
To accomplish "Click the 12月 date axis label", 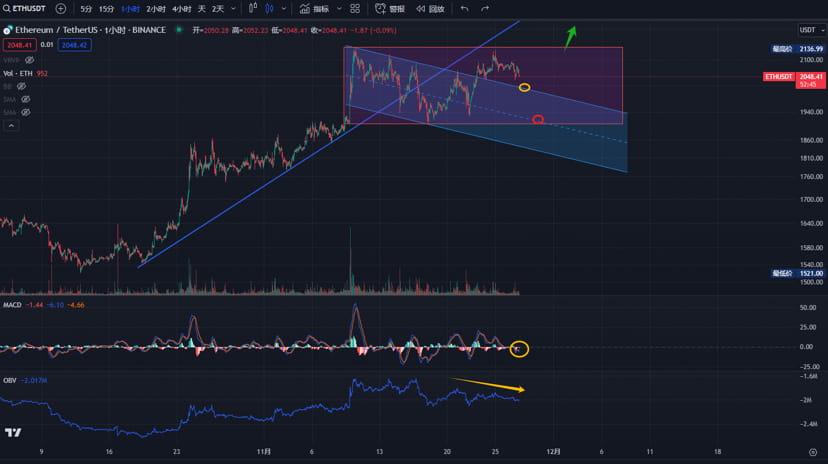I will pyautogui.click(x=553, y=452).
